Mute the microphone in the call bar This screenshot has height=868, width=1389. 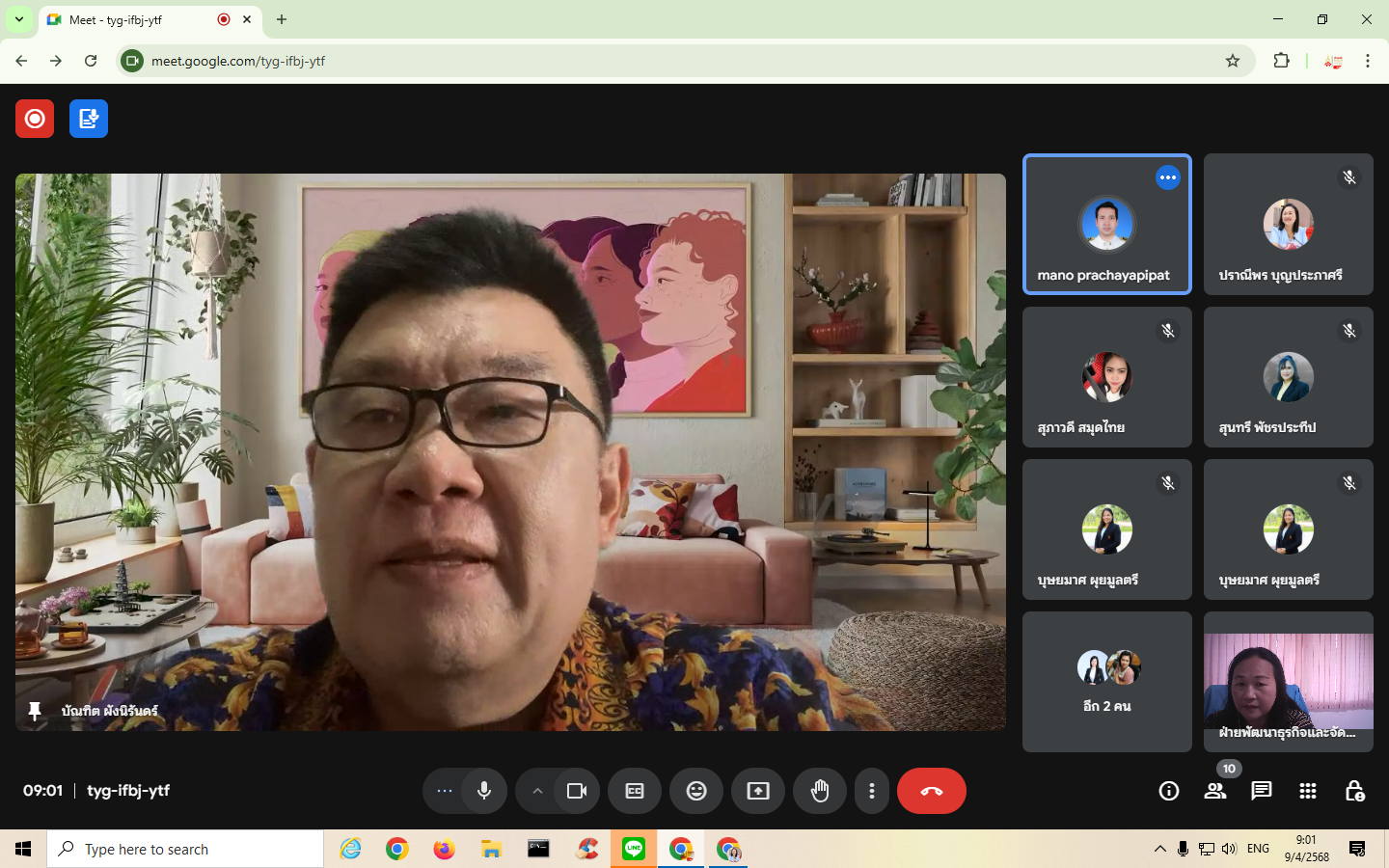484,791
